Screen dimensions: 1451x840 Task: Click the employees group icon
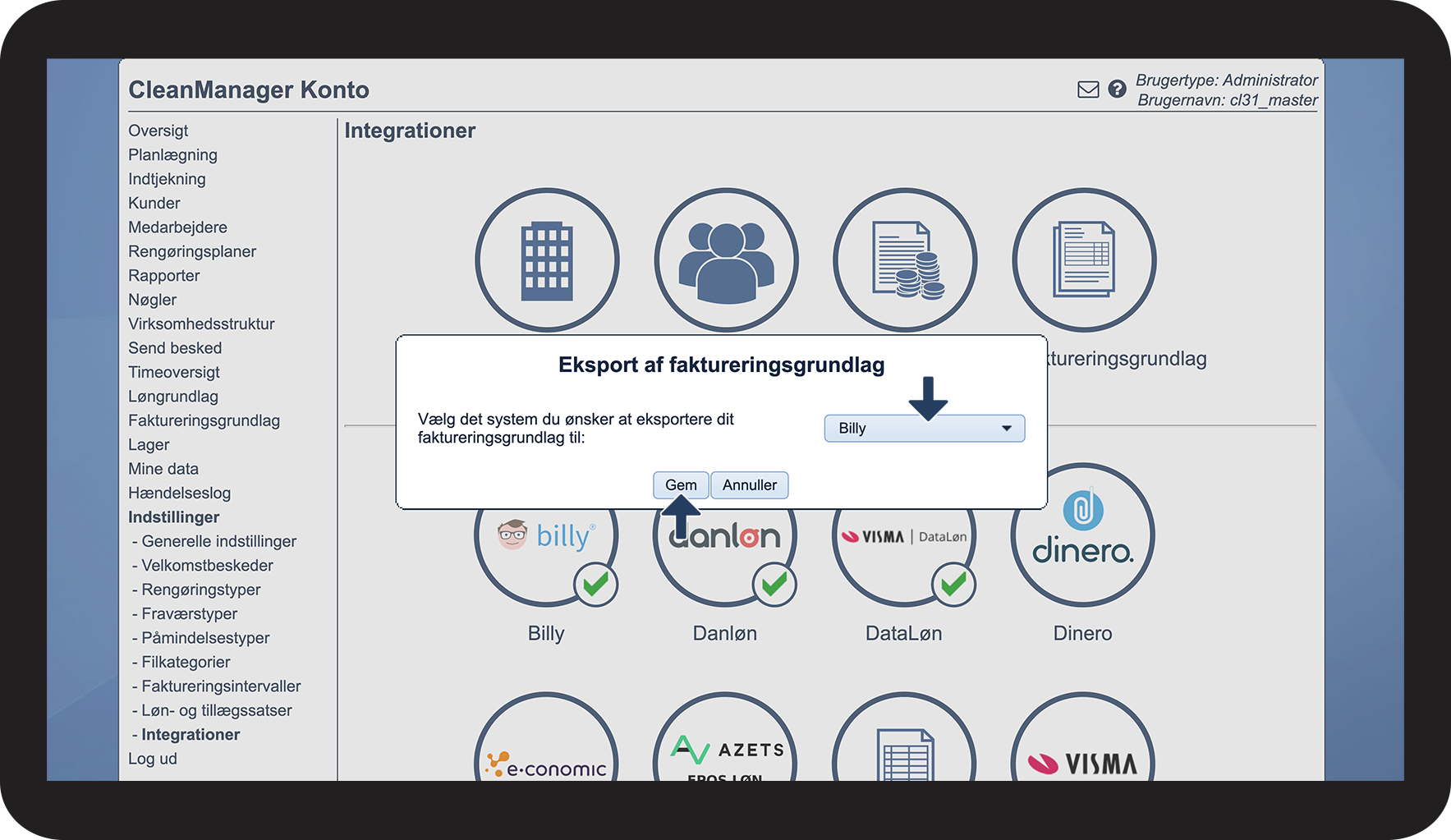point(726,260)
